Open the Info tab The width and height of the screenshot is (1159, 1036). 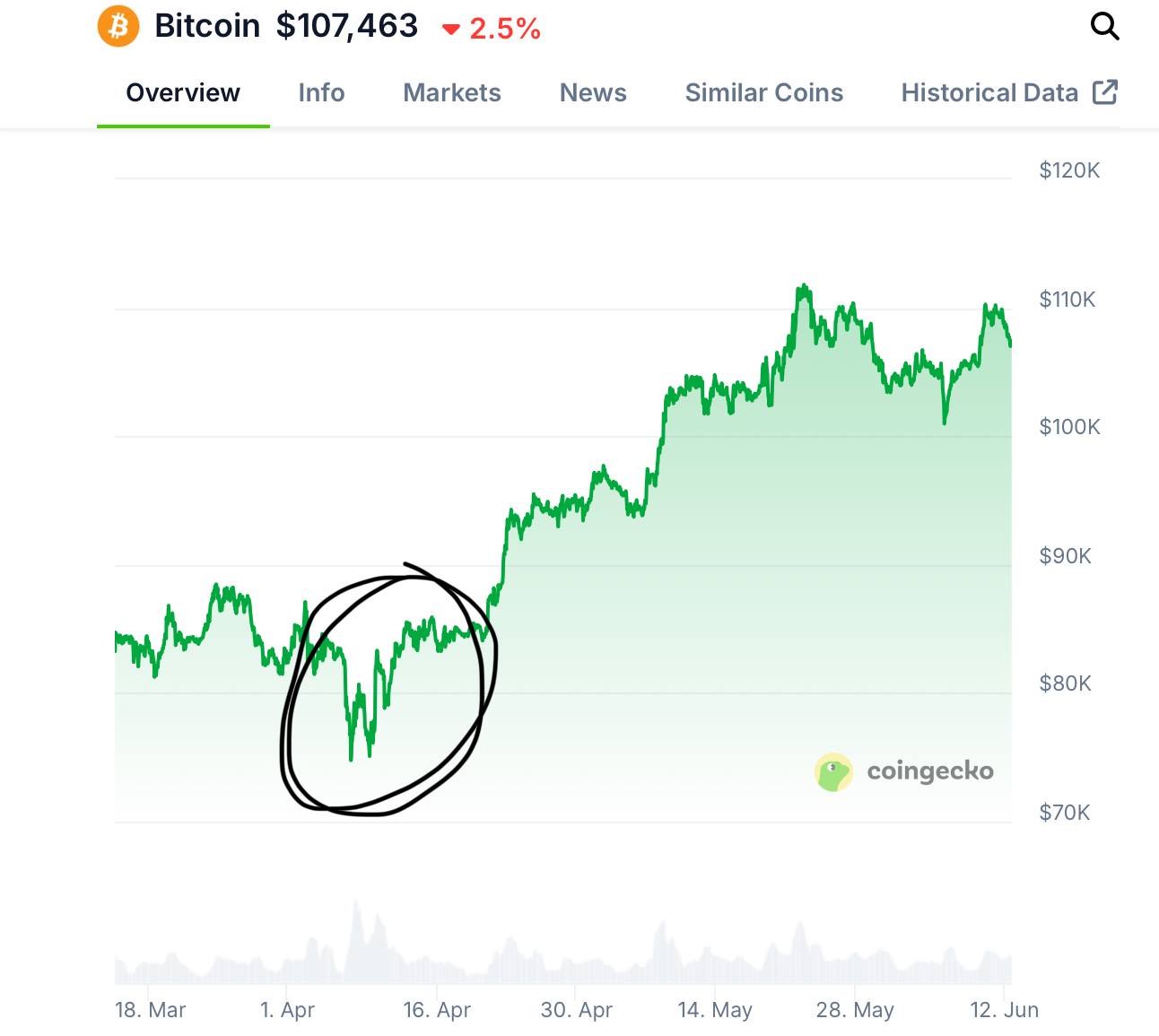click(x=321, y=93)
